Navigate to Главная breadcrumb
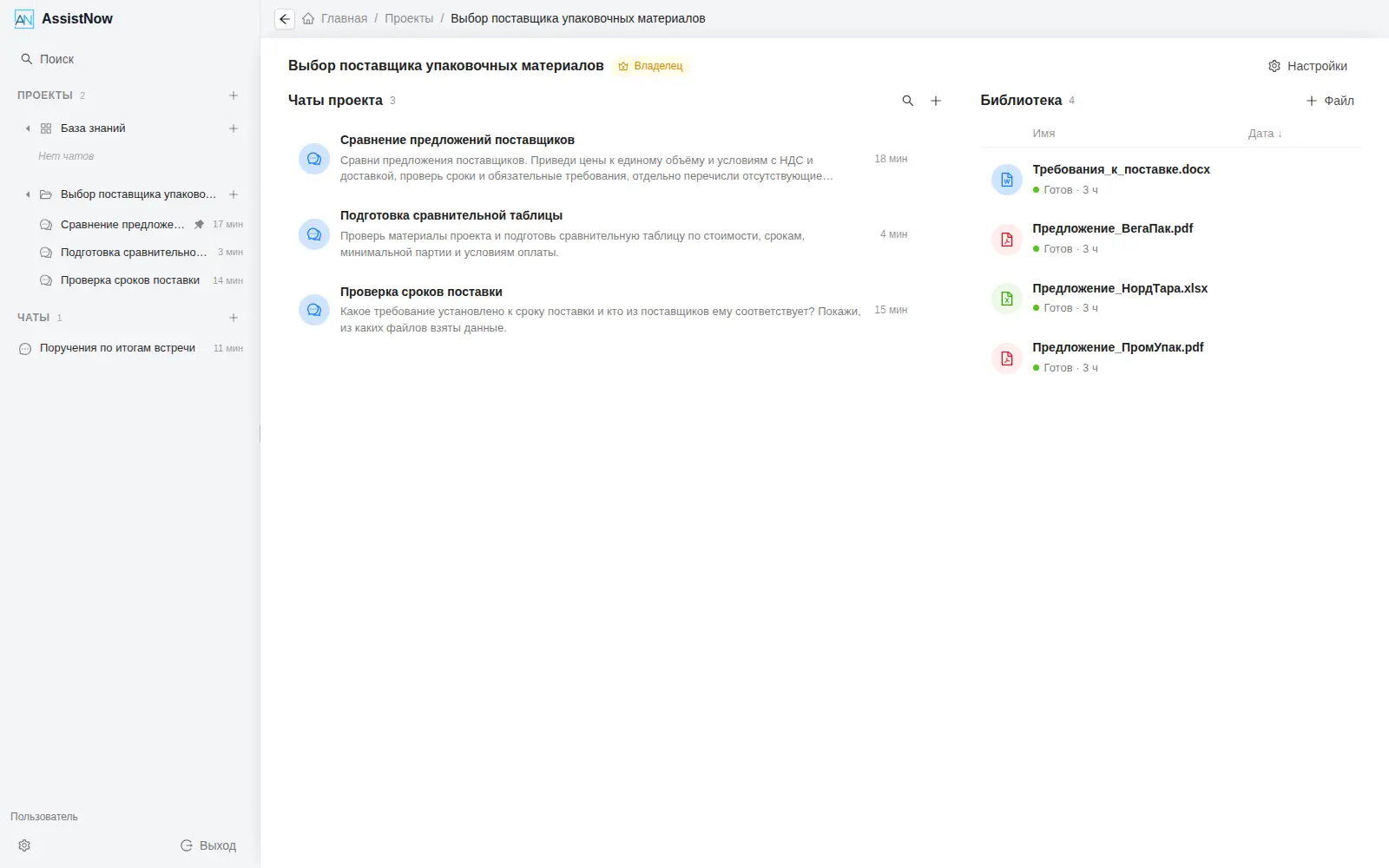The image size is (1389, 868). pos(344,19)
